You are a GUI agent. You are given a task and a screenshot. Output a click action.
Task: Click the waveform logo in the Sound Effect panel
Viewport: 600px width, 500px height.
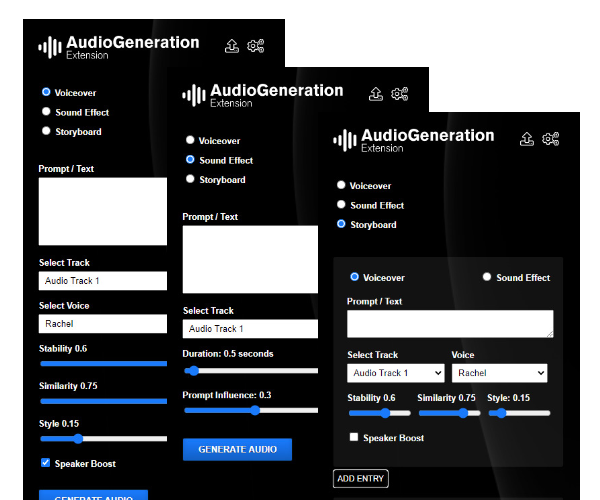tap(194, 95)
